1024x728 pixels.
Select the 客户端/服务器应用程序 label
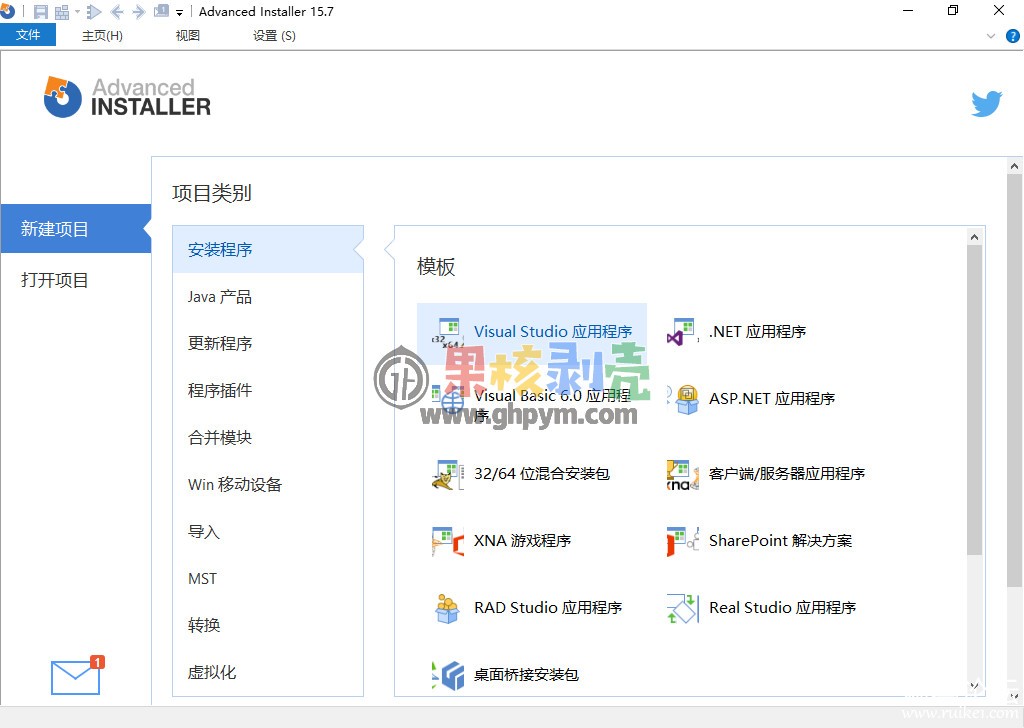click(787, 474)
